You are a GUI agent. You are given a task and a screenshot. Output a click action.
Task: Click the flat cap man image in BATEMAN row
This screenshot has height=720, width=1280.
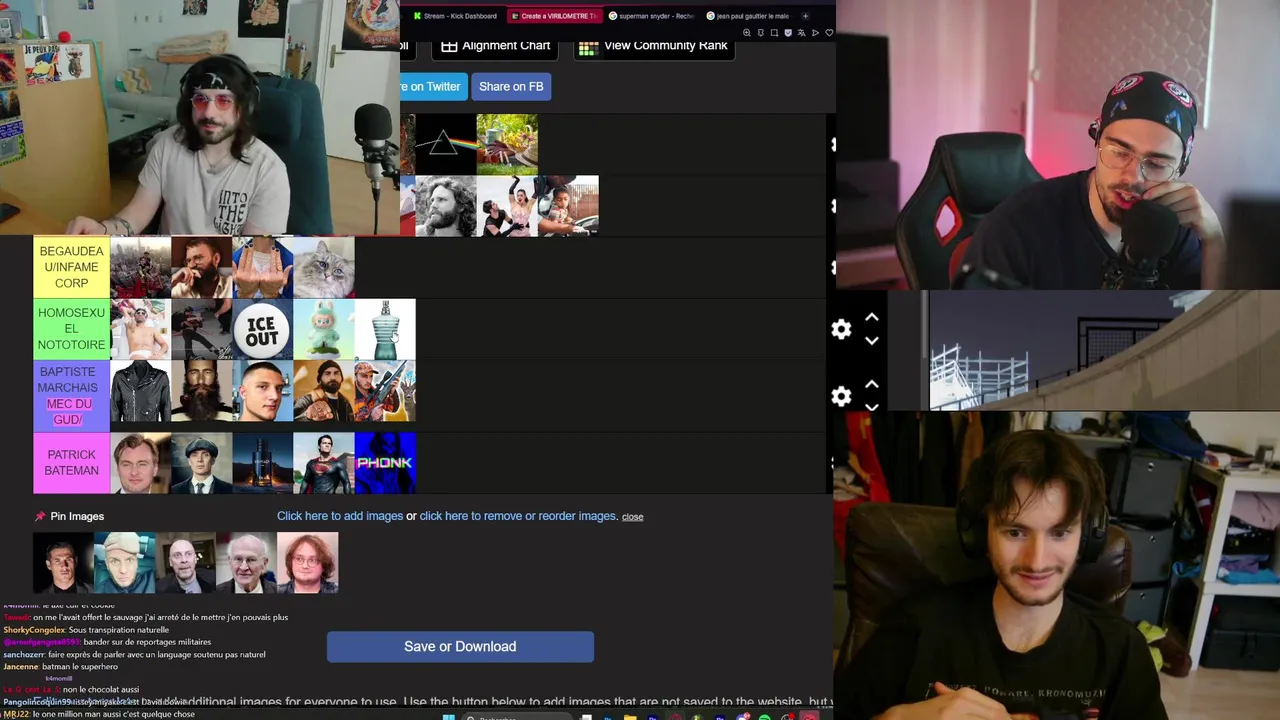(x=201, y=463)
